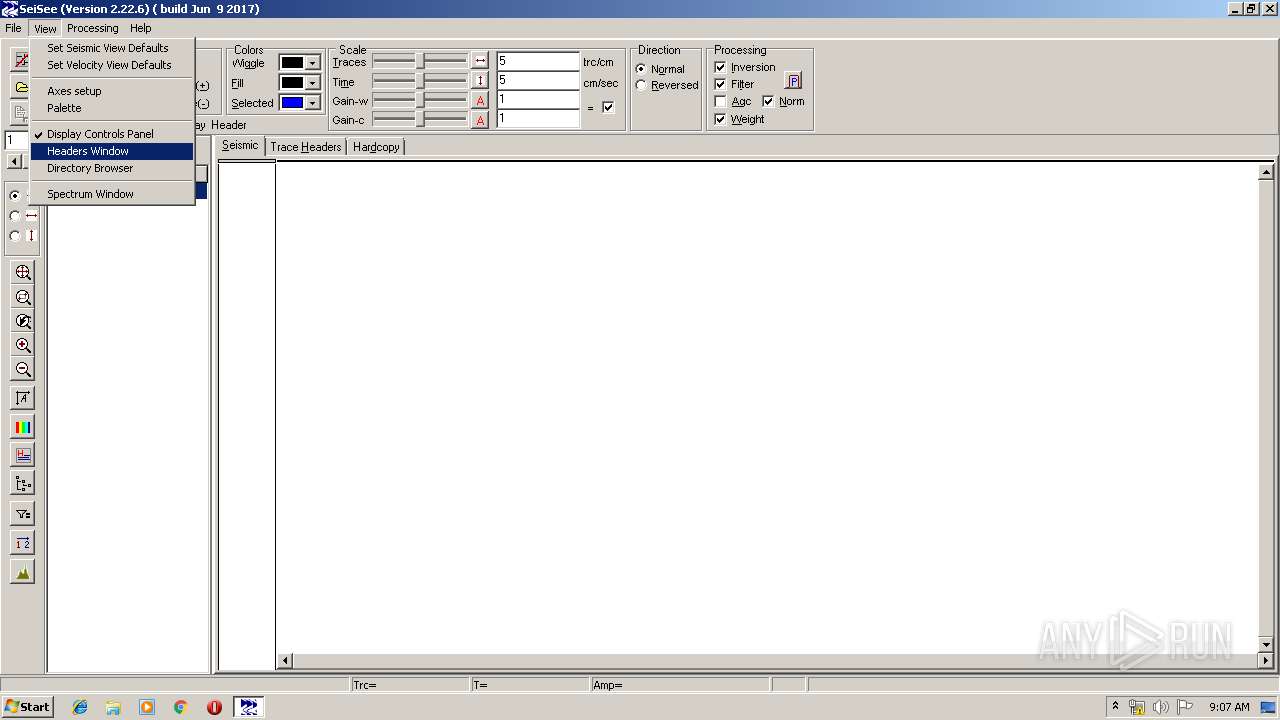Click the headers window icon with red H
The height and width of the screenshot is (720, 1280).
pos(22,455)
